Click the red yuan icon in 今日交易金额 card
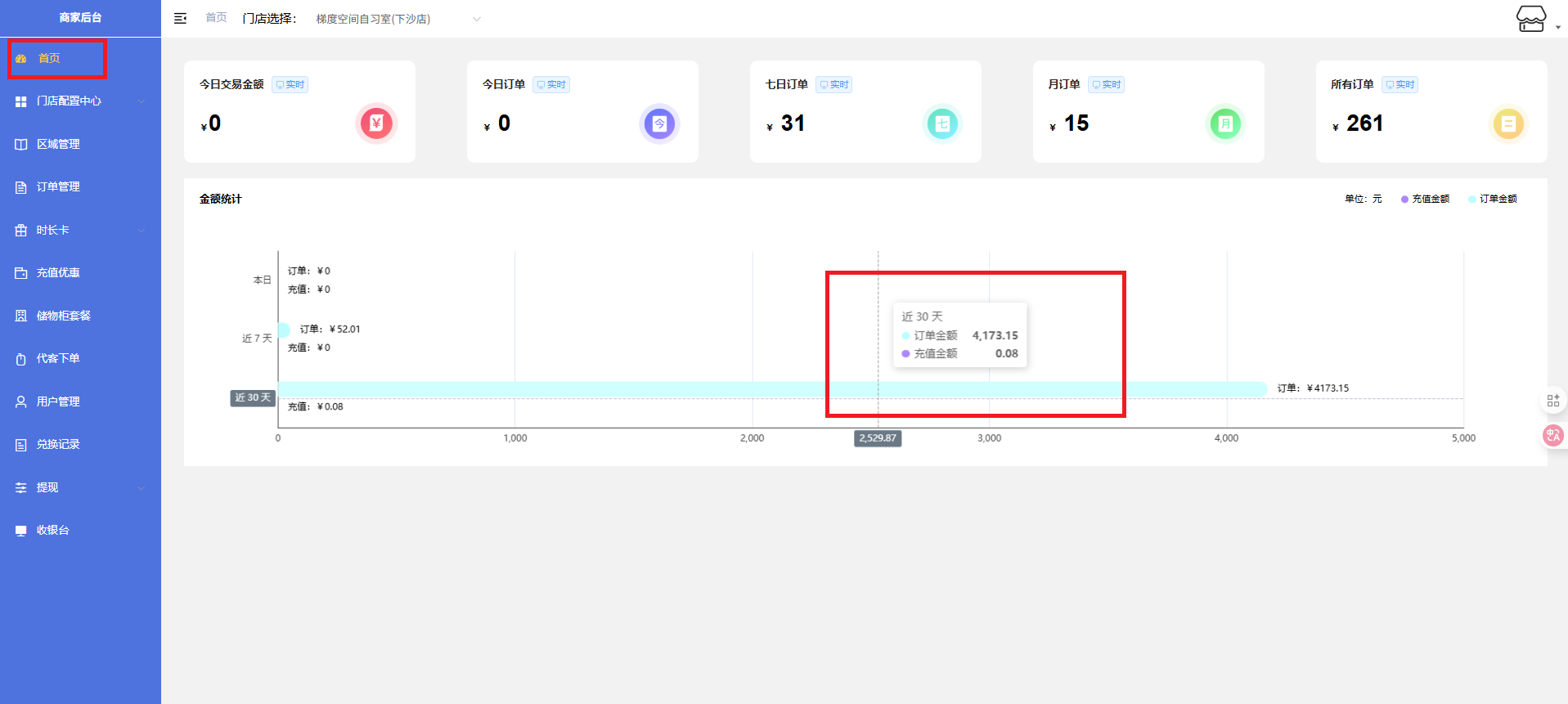 [x=376, y=123]
